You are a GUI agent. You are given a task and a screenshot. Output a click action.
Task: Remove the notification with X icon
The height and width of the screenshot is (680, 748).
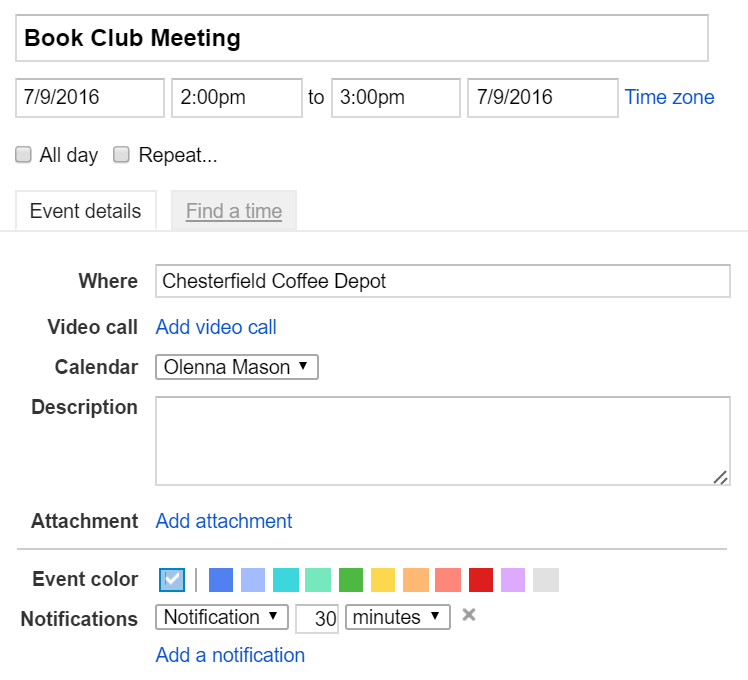[469, 615]
